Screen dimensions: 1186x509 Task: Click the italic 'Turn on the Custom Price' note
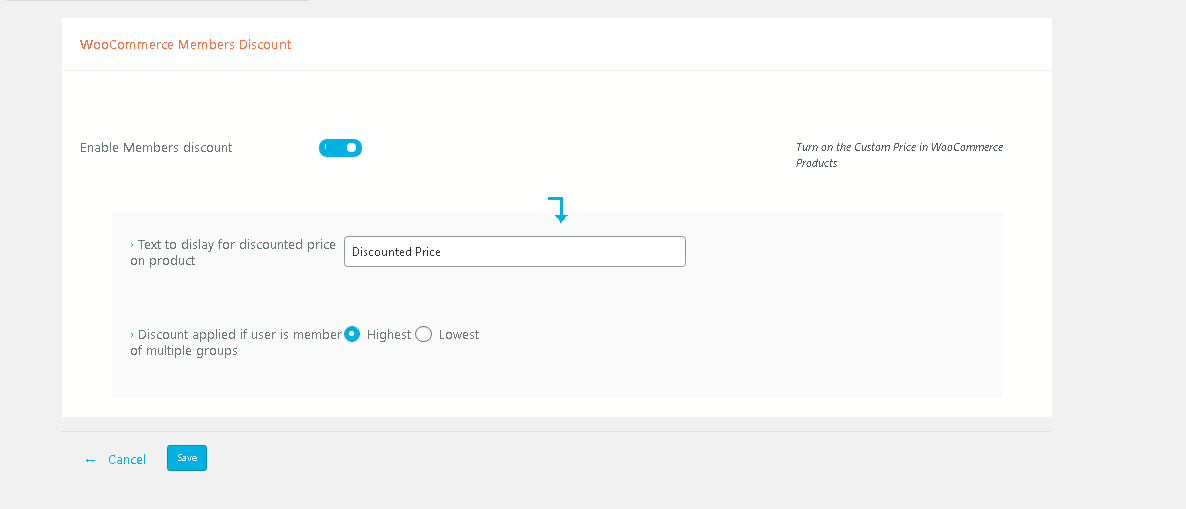coord(899,147)
